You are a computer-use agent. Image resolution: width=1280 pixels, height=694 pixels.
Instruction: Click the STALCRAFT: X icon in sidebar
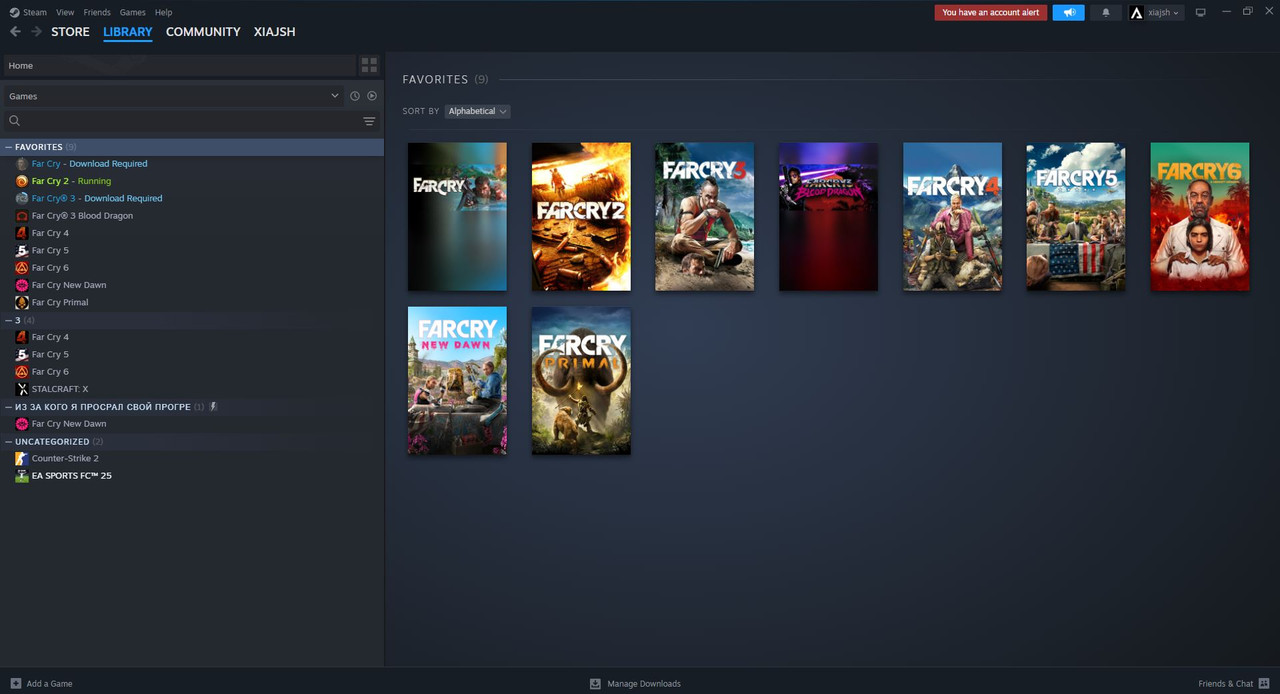(x=22, y=389)
